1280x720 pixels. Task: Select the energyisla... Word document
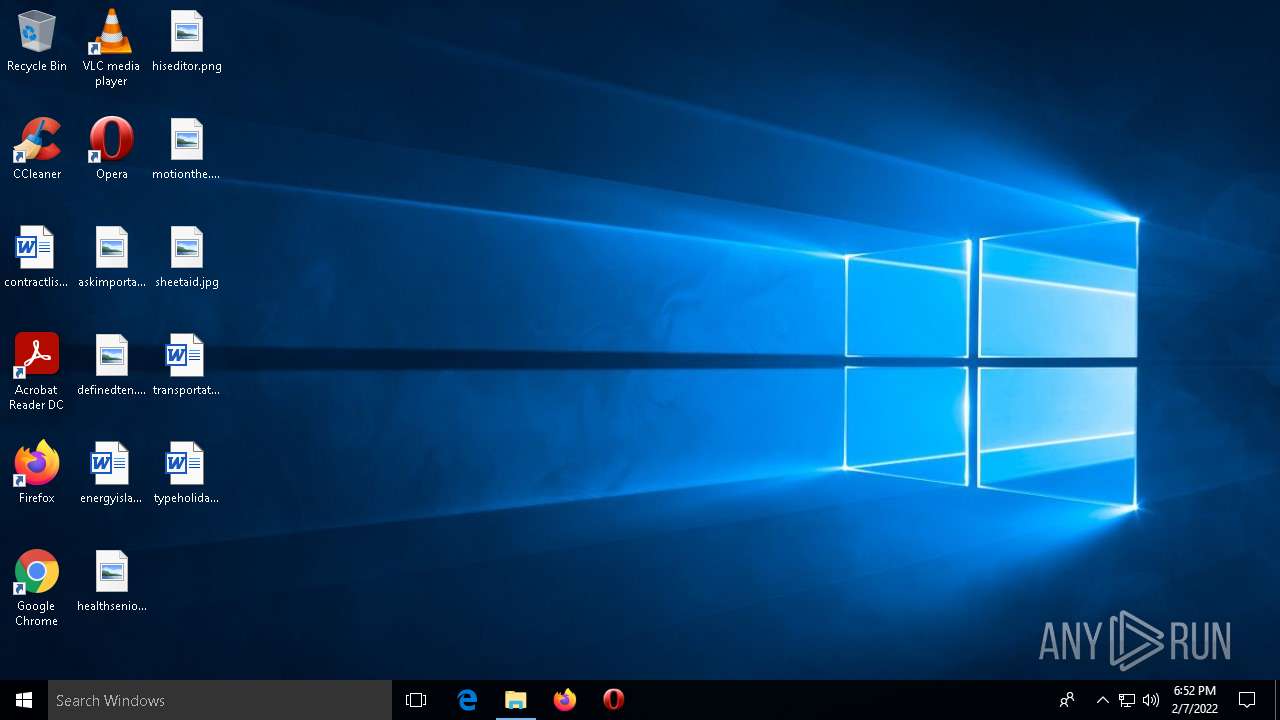coord(111,474)
